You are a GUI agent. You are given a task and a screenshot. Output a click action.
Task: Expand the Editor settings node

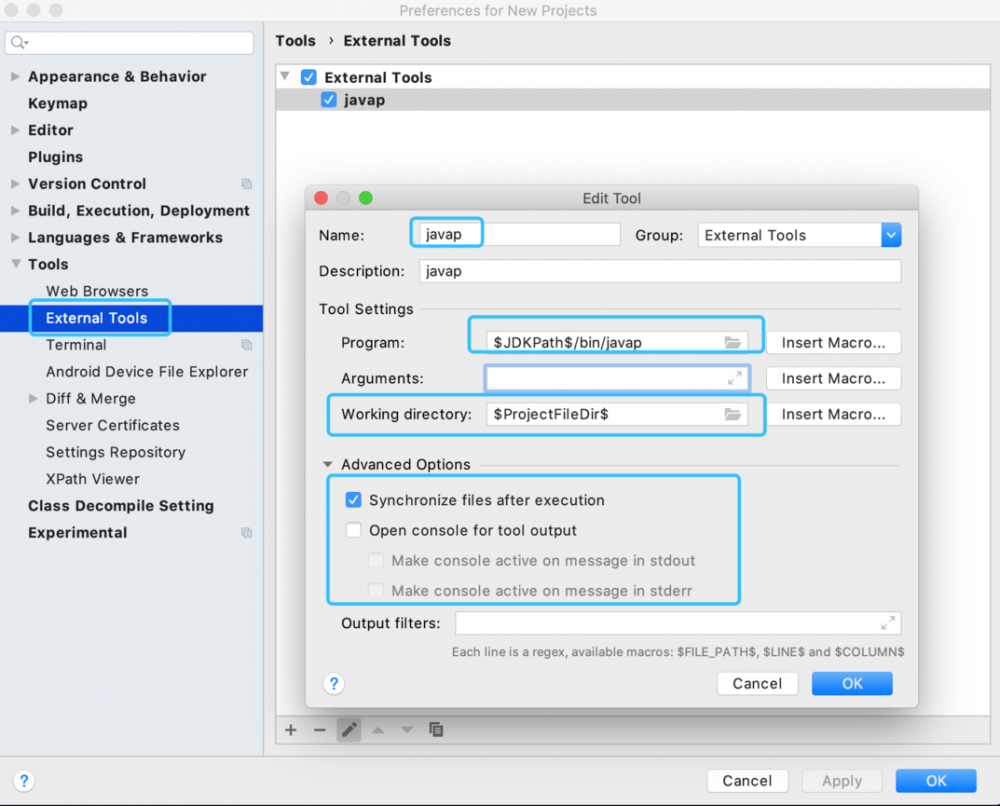15,130
